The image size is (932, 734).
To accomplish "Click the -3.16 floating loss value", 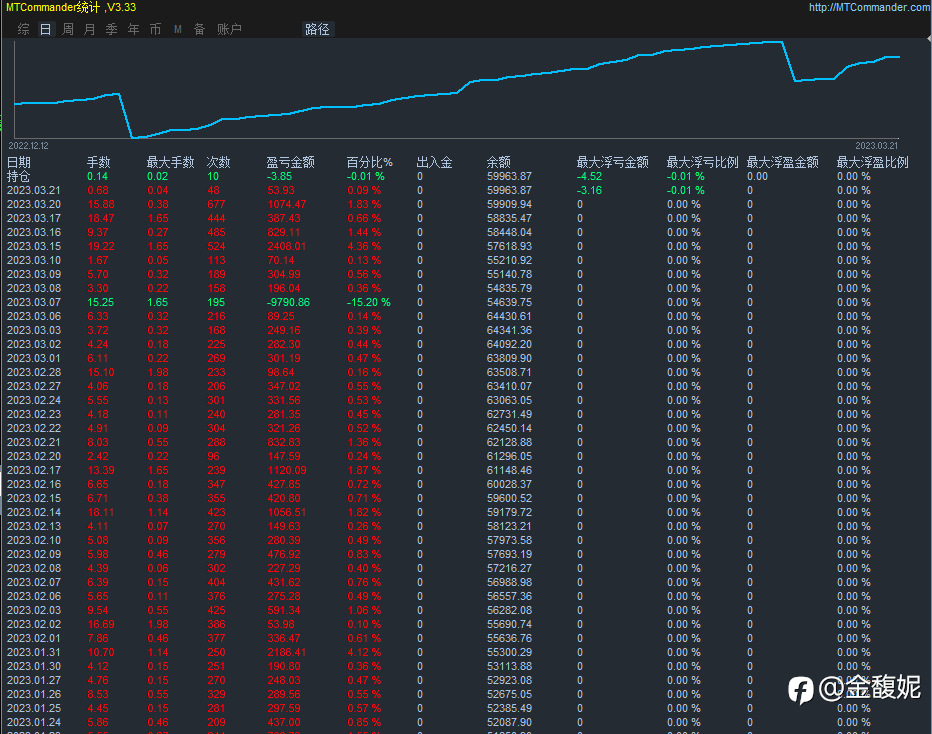I will tap(590, 191).
